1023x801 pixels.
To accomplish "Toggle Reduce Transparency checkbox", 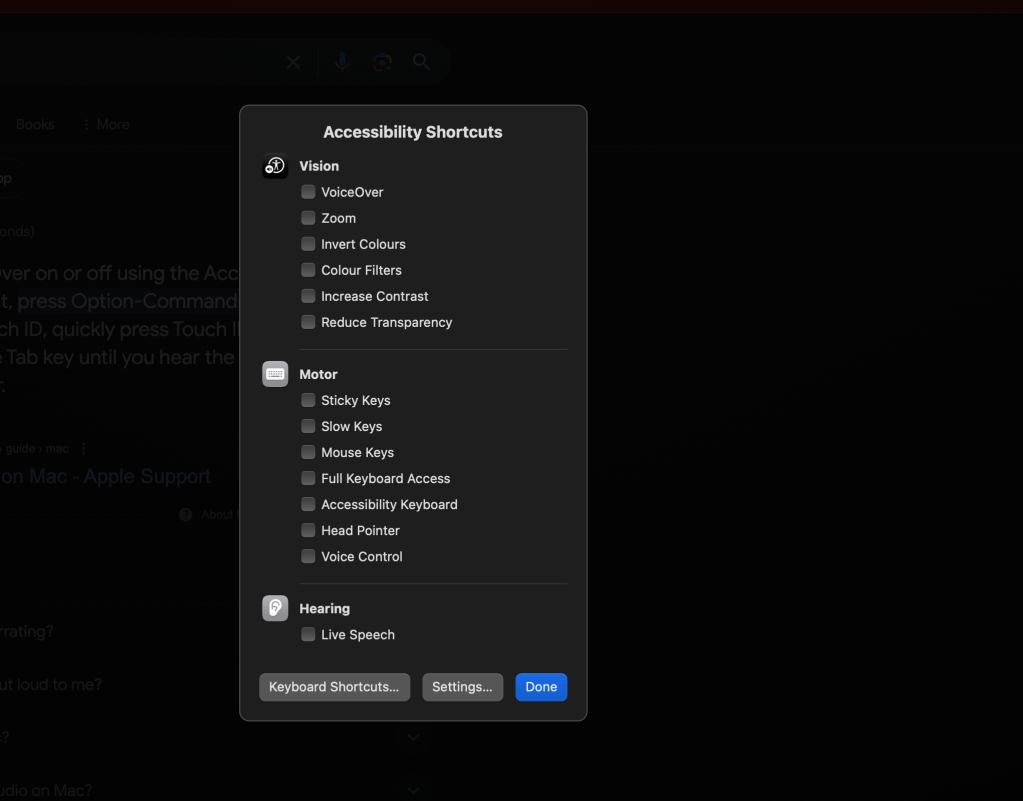I will (x=308, y=322).
